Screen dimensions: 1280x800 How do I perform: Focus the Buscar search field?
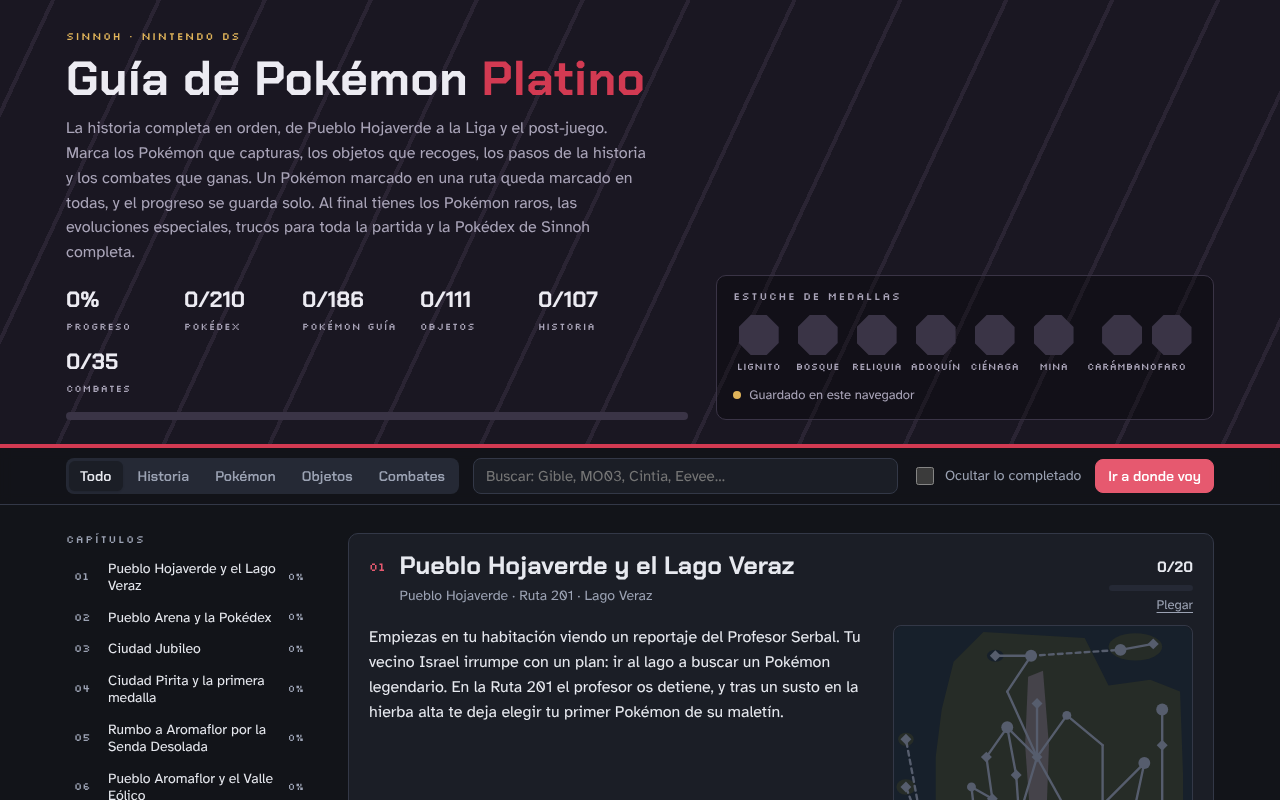click(685, 476)
